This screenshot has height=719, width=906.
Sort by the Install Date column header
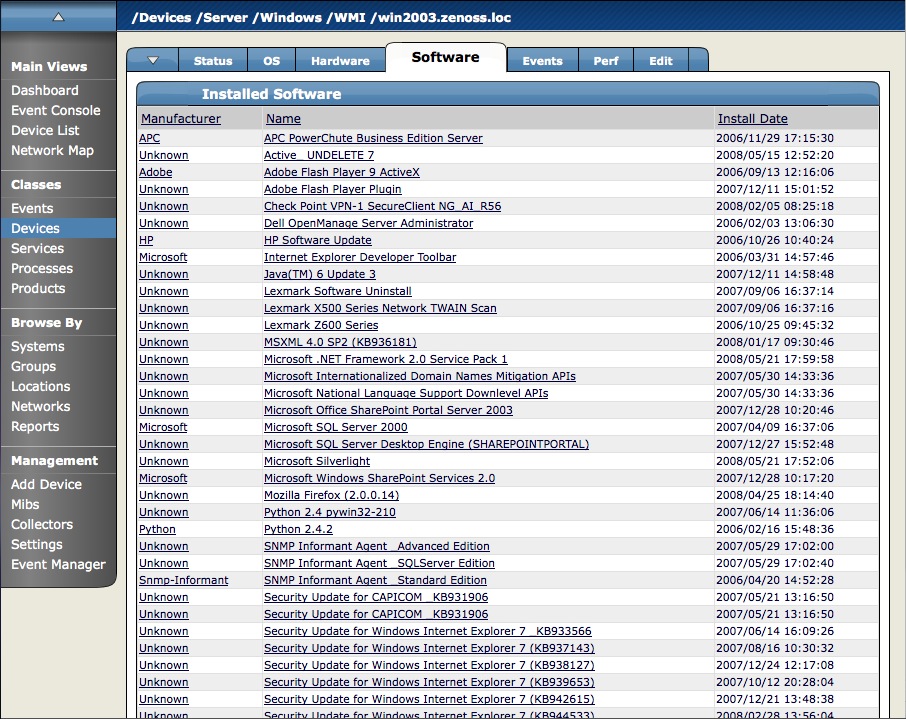[x=752, y=118]
